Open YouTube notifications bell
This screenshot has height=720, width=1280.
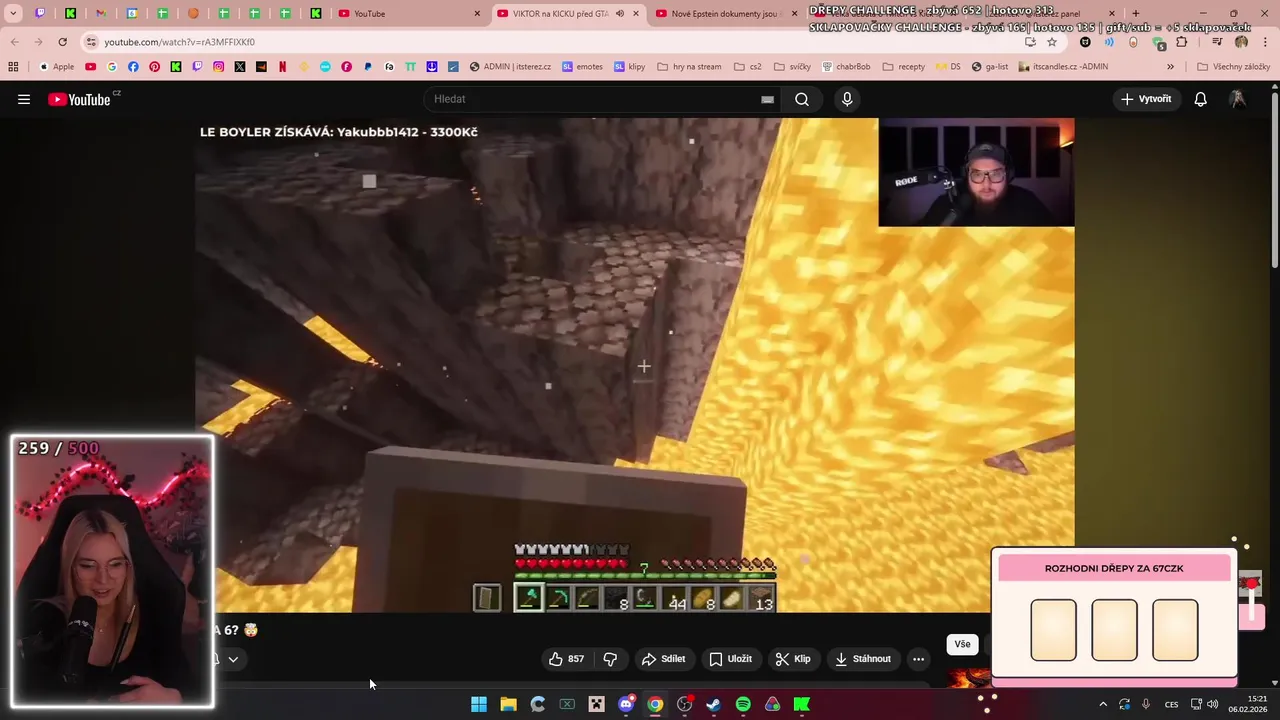point(1200,99)
